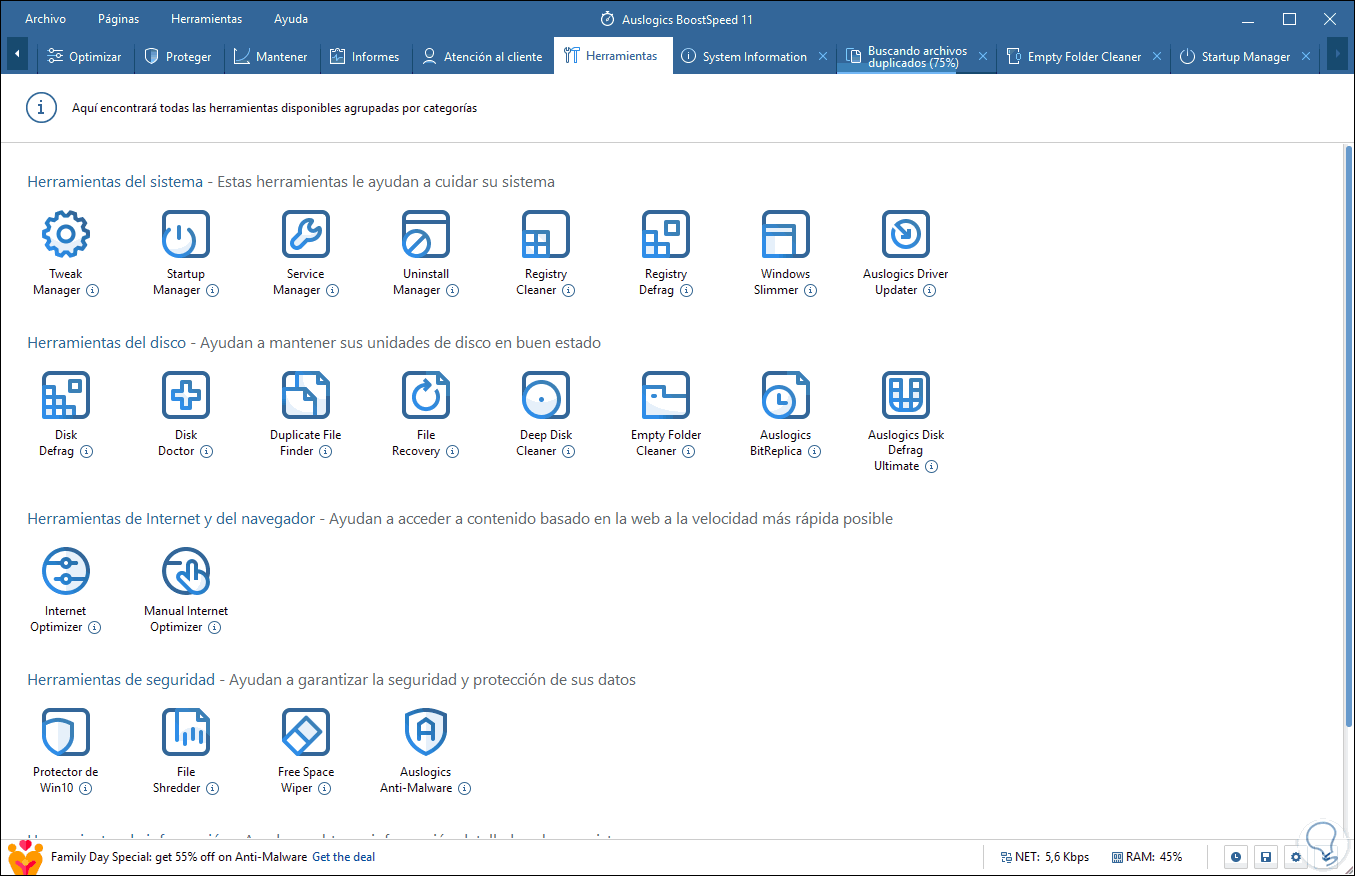Image resolution: width=1355 pixels, height=876 pixels.
Task: Open the Disk Doctor tool
Action: point(186,396)
